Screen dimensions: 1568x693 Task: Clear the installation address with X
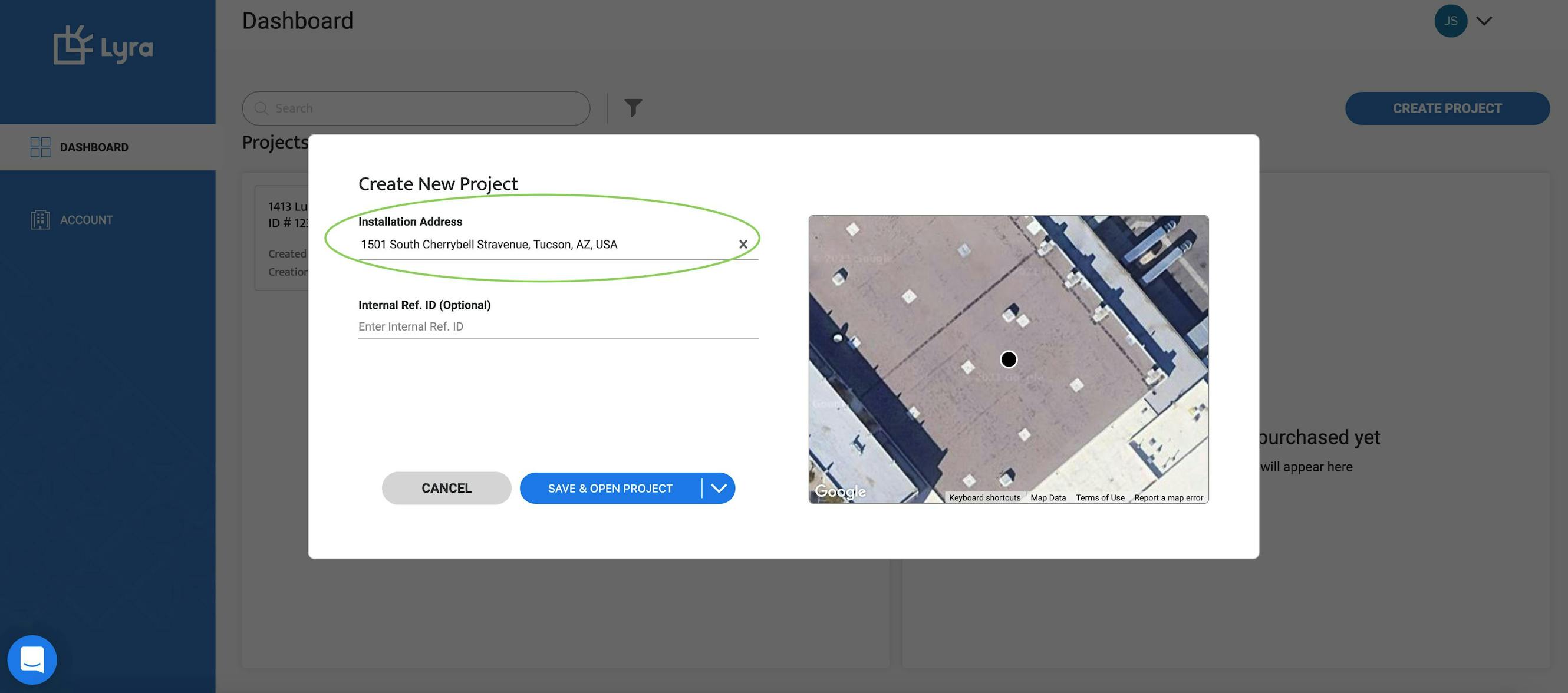click(x=743, y=245)
